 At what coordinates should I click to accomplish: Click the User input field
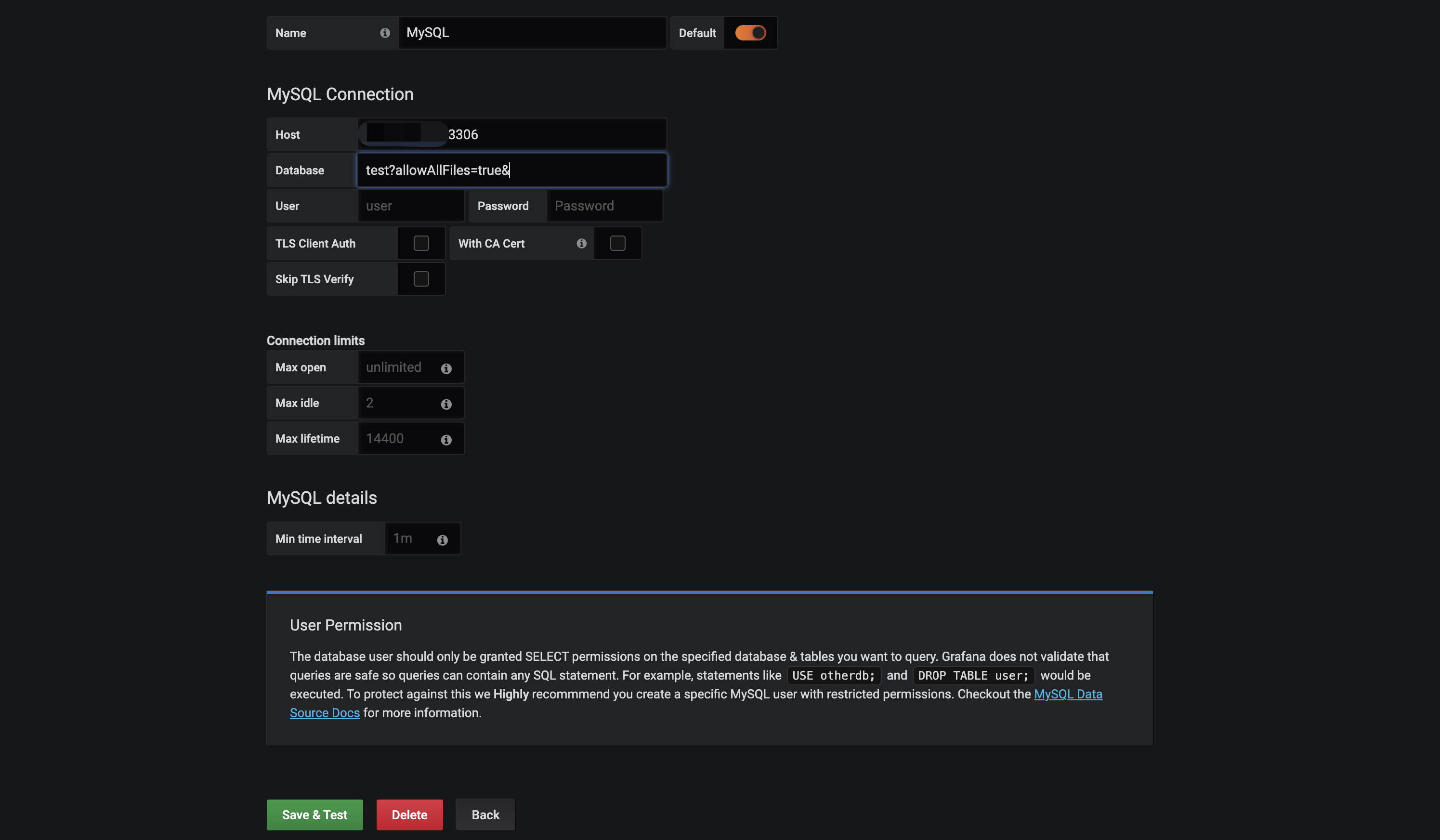pyautogui.click(x=410, y=206)
